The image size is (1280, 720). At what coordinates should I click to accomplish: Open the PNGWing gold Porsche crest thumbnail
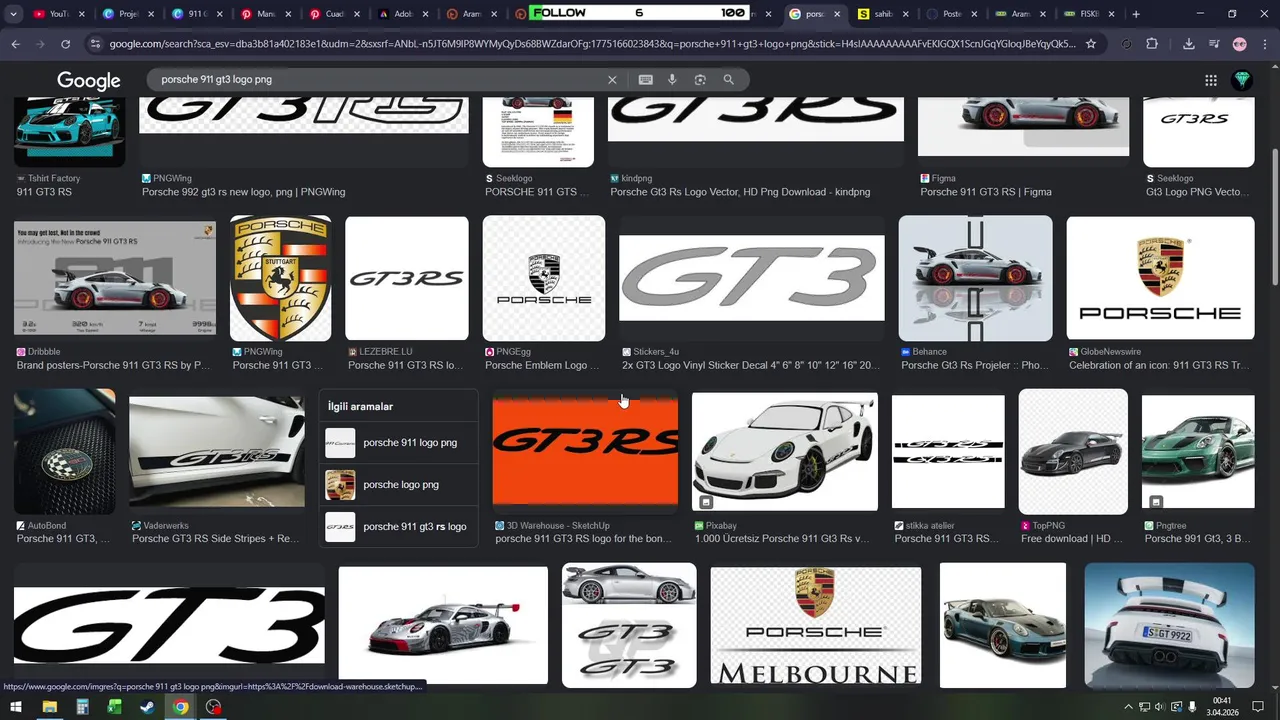click(x=281, y=279)
